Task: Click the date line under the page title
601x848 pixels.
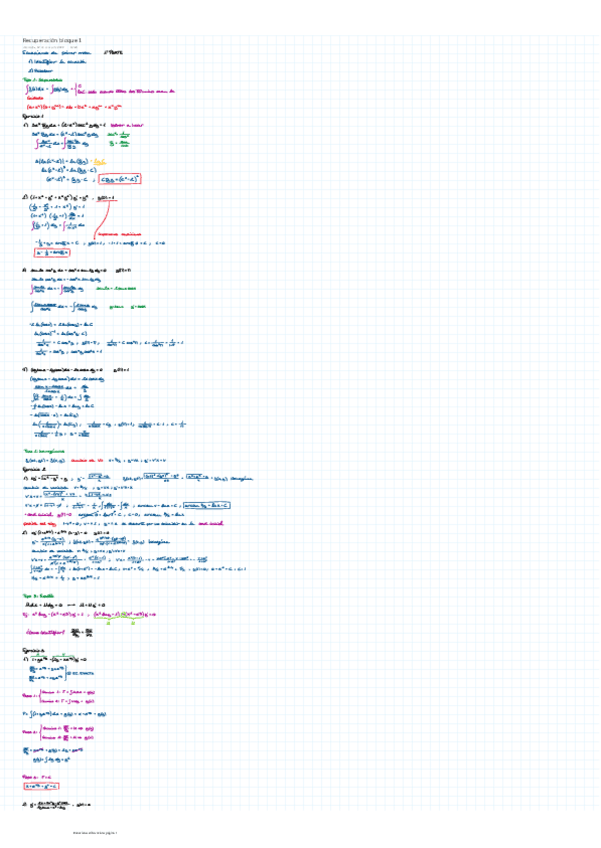Action: click(x=50, y=47)
